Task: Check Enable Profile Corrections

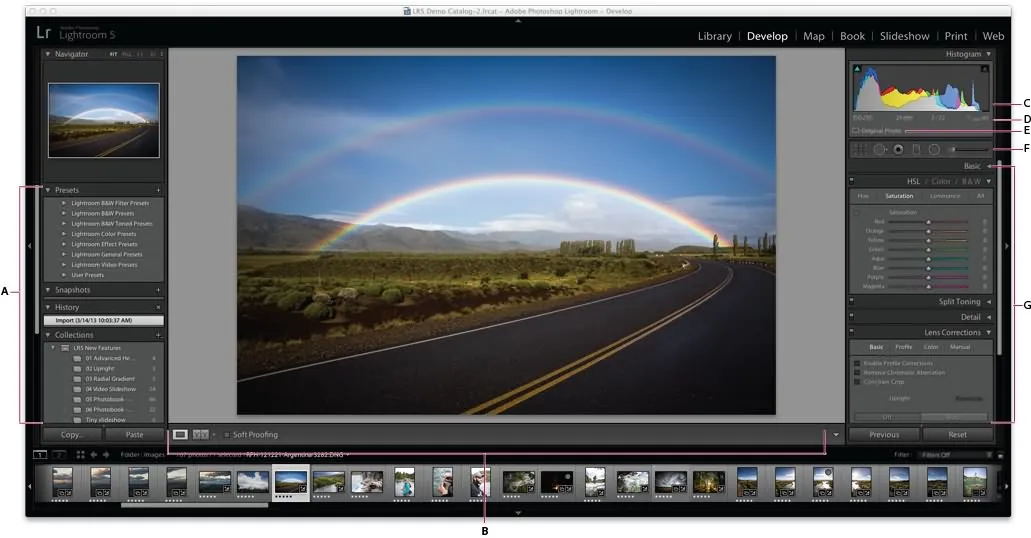Action: point(857,363)
